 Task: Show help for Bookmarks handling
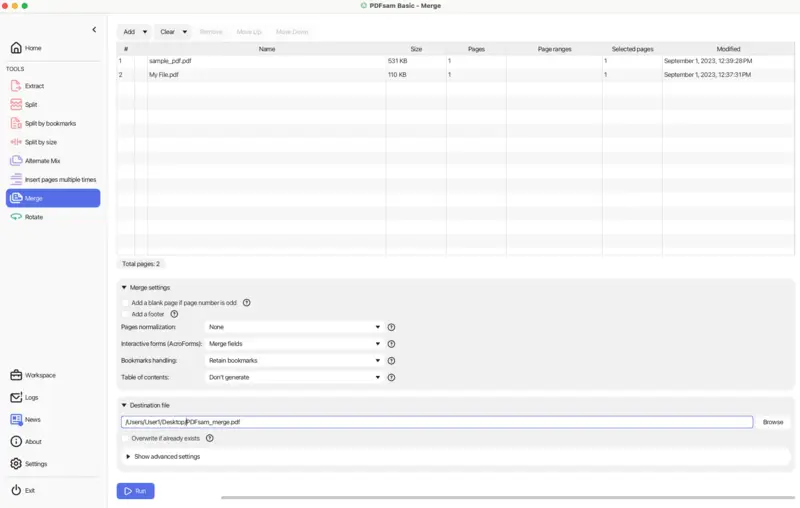click(391, 361)
